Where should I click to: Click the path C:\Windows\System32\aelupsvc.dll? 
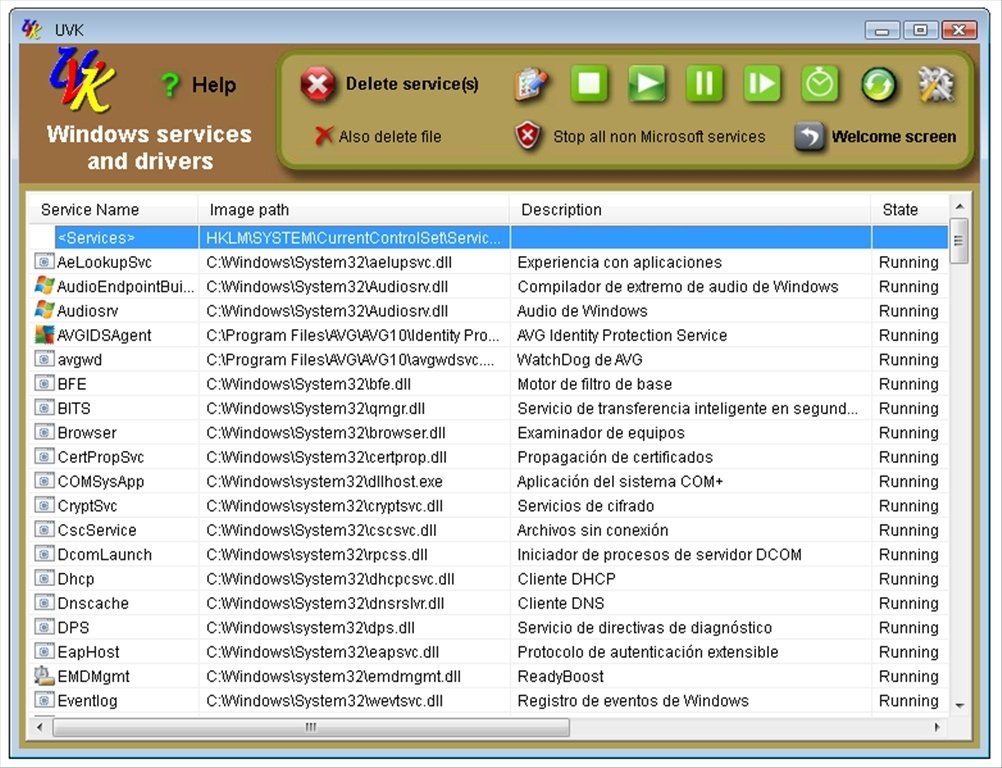[x=329, y=262]
